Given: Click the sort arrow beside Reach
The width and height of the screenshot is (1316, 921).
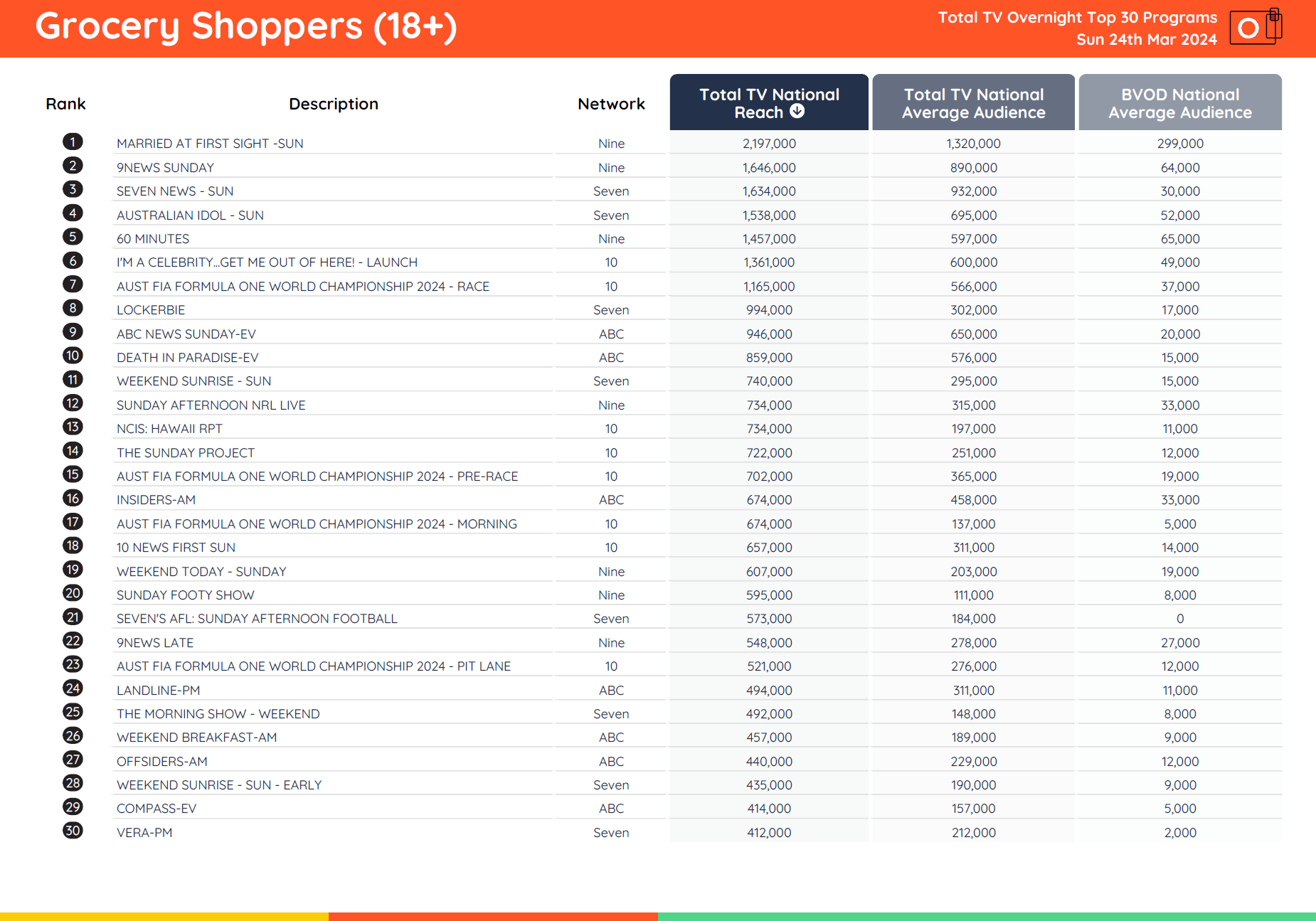Looking at the screenshot, I should [x=797, y=111].
